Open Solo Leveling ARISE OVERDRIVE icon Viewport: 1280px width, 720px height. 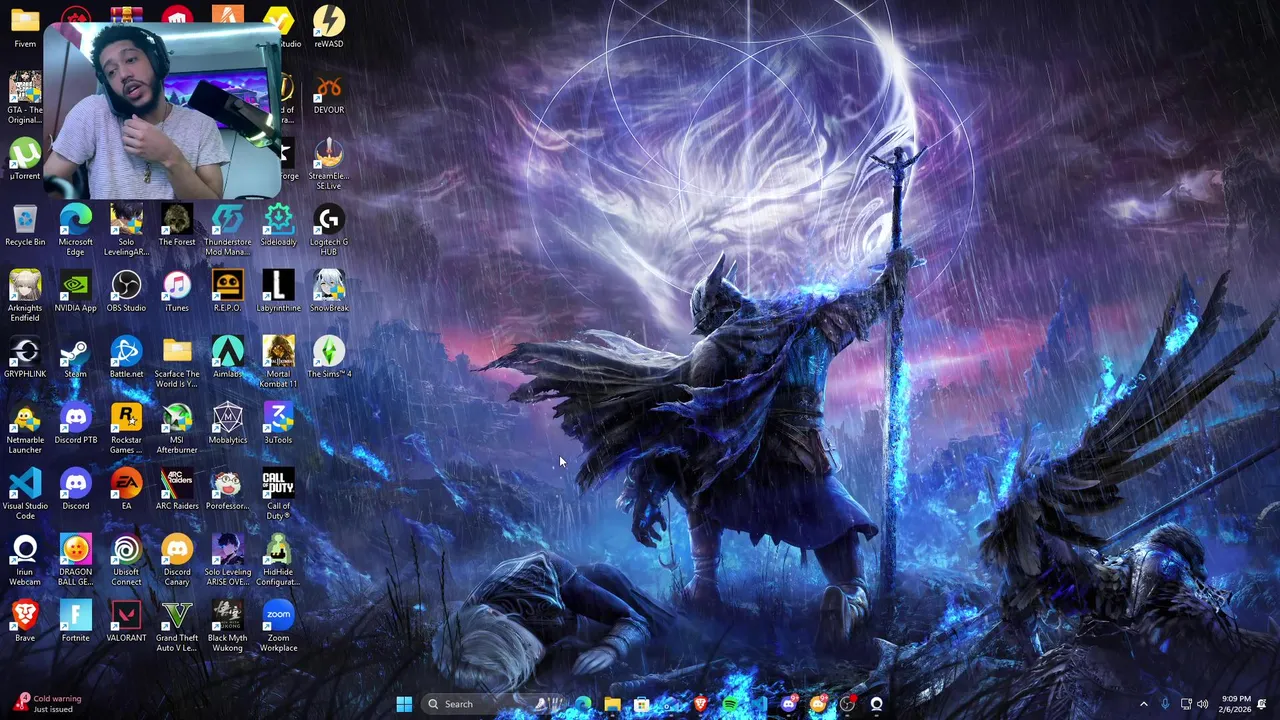click(228, 560)
